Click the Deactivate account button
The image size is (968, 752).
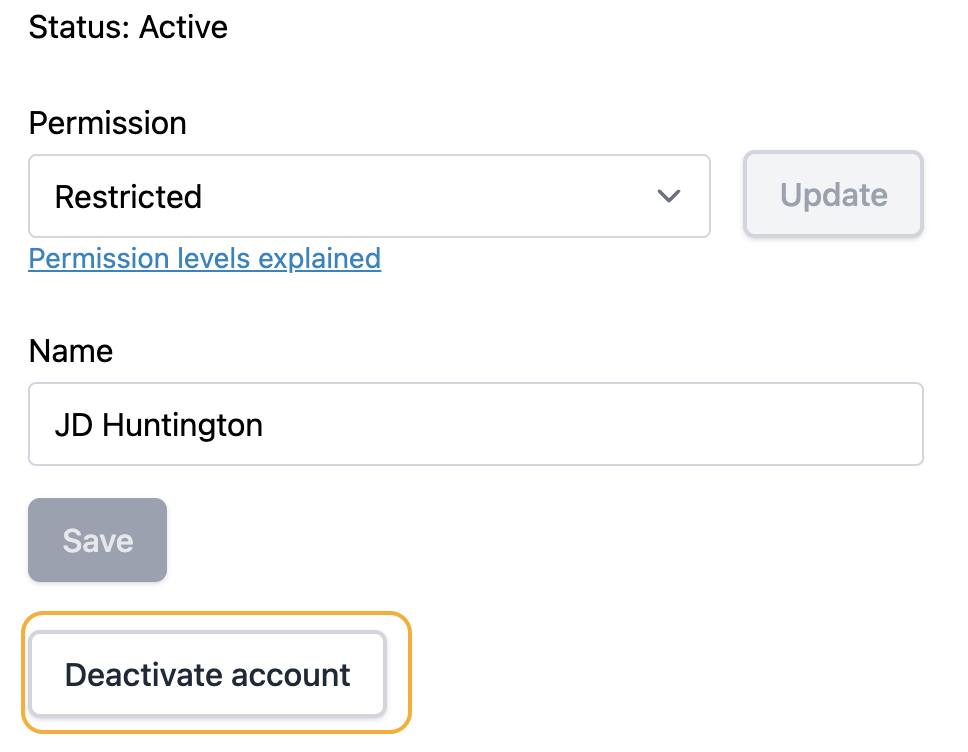(207, 675)
